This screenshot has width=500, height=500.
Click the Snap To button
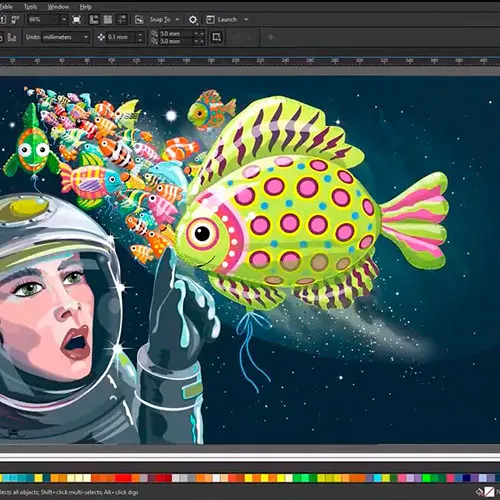coord(160,20)
